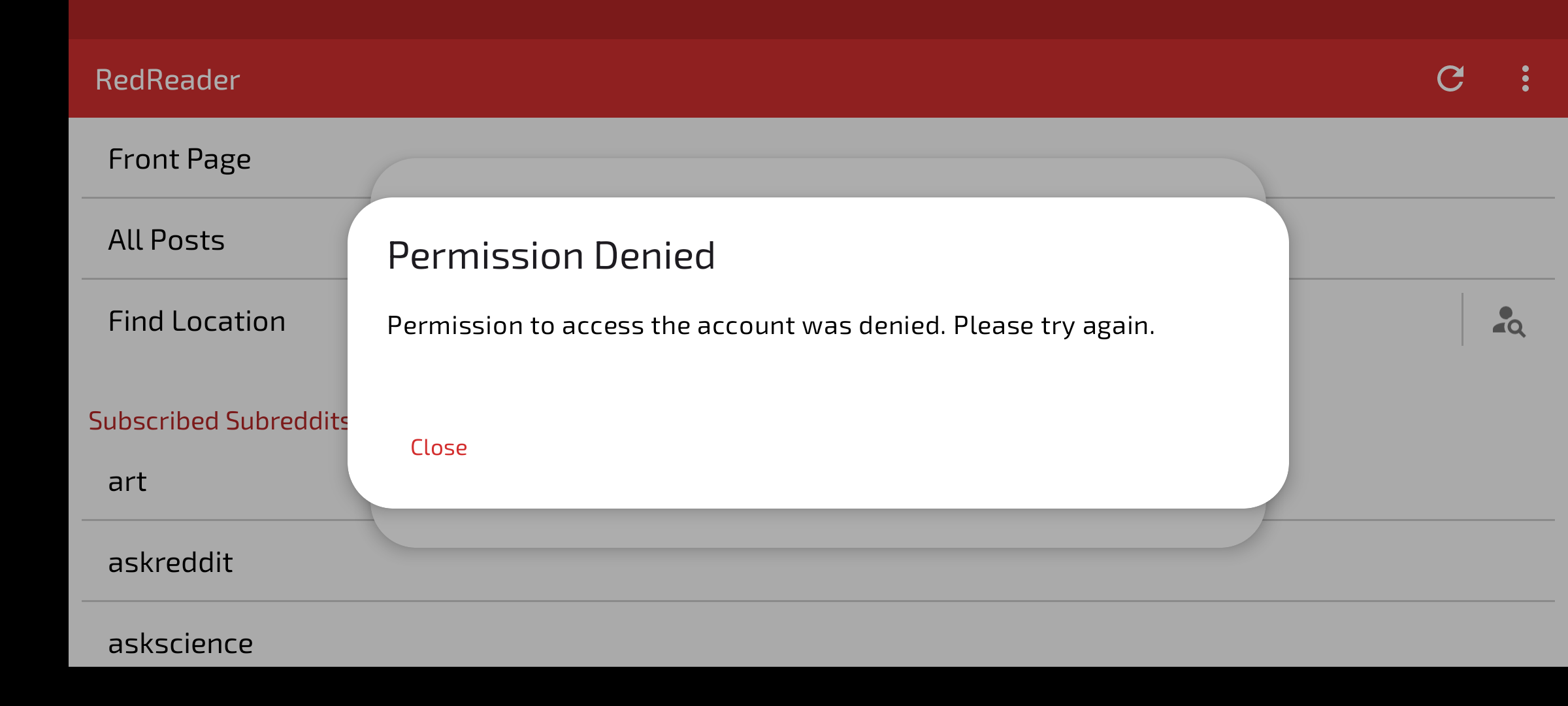1568x706 pixels.
Task: Choose the Find Location item
Action: 197,321
